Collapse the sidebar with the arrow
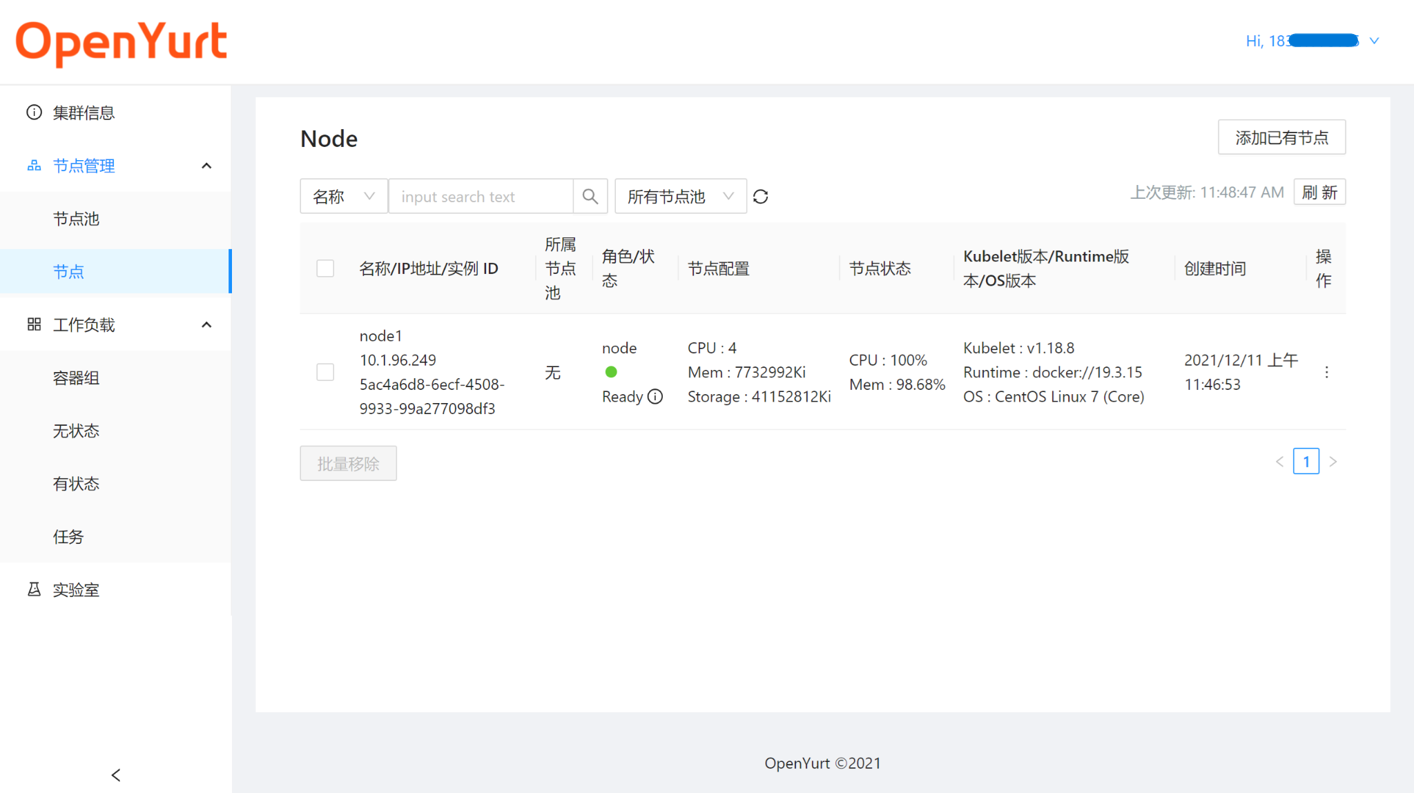This screenshot has width=1414, height=793. (x=116, y=775)
